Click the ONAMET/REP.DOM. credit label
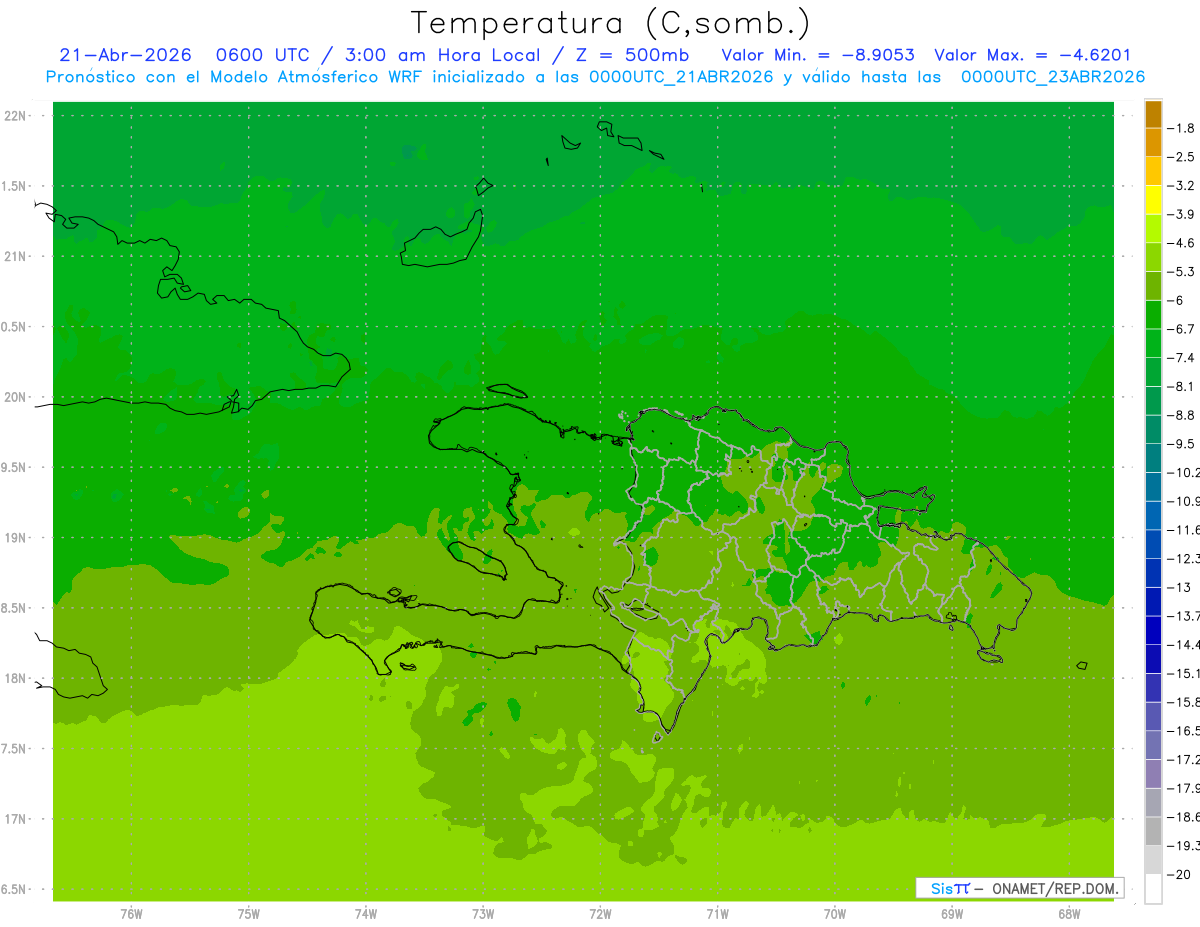 point(1054,888)
